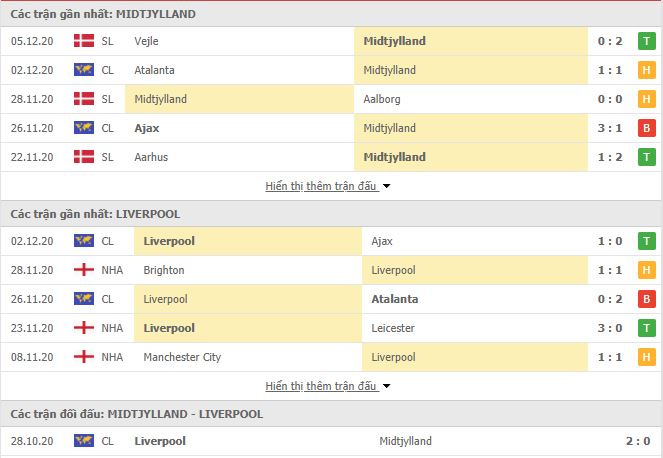Click England flag beside Manchester City match
The height and width of the screenshot is (458, 663).
(x=84, y=357)
